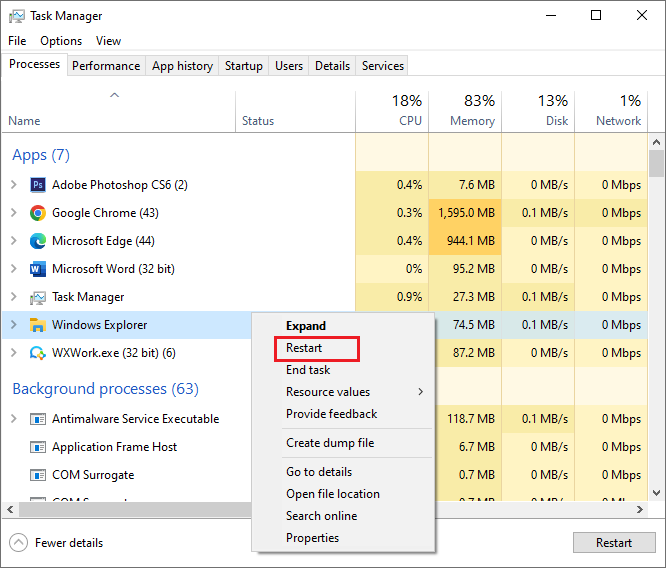The image size is (666, 568).
Task: Click the Task Manager title bar icon
Action: (17, 16)
